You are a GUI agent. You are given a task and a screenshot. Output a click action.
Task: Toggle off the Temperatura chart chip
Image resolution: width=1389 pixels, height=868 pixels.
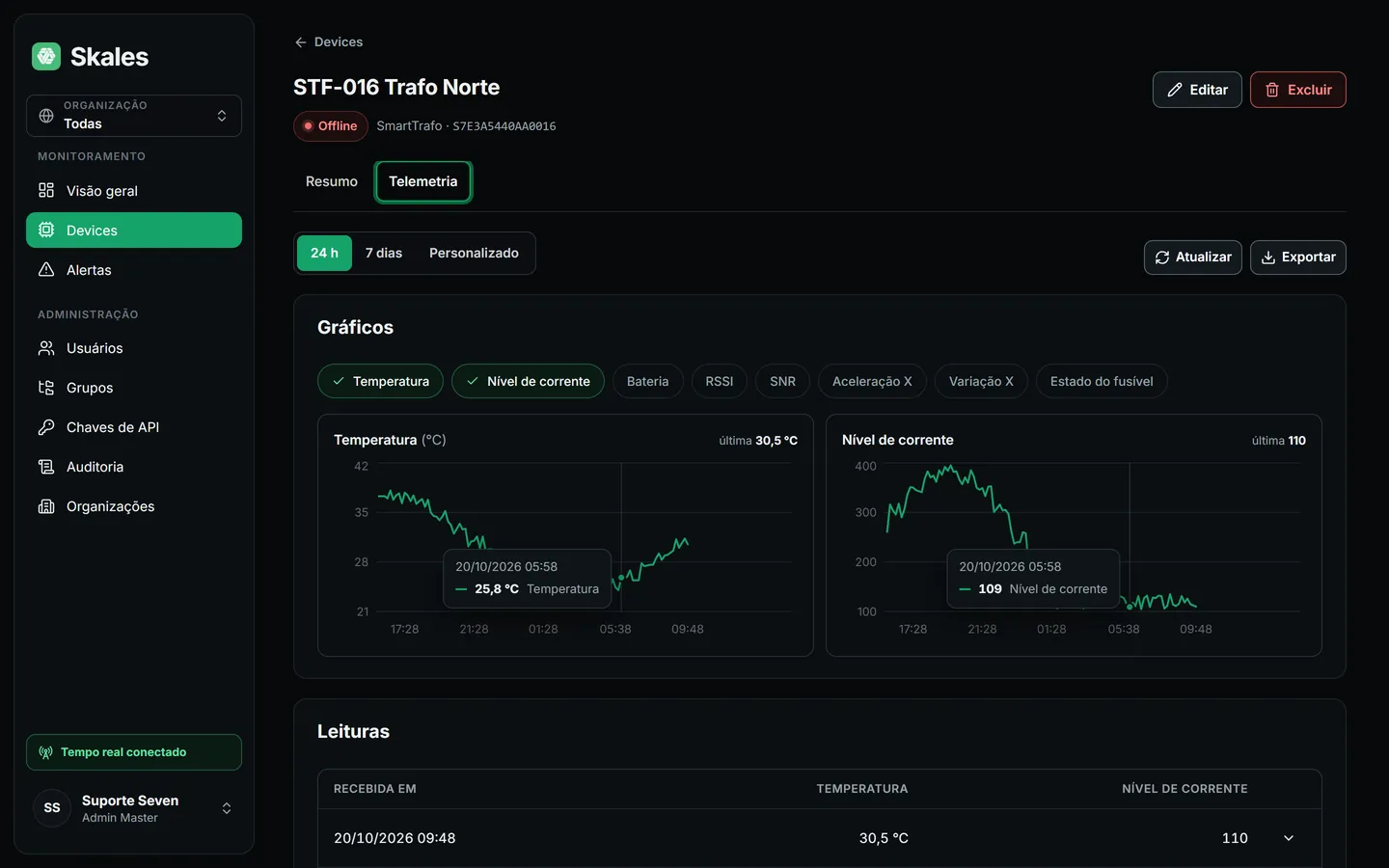coord(380,381)
